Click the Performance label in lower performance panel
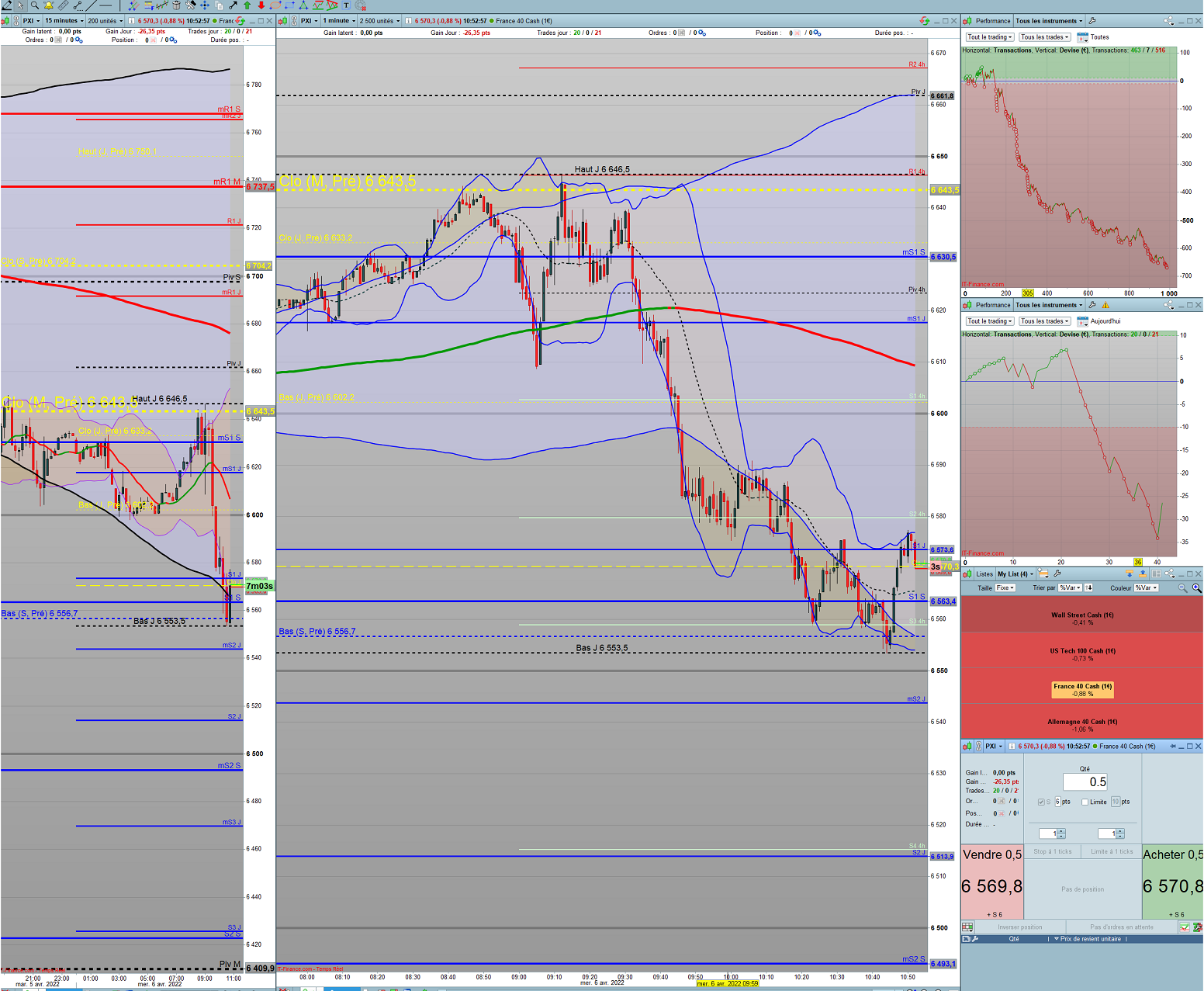This screenshot has height=991, width=1204. 993,305
